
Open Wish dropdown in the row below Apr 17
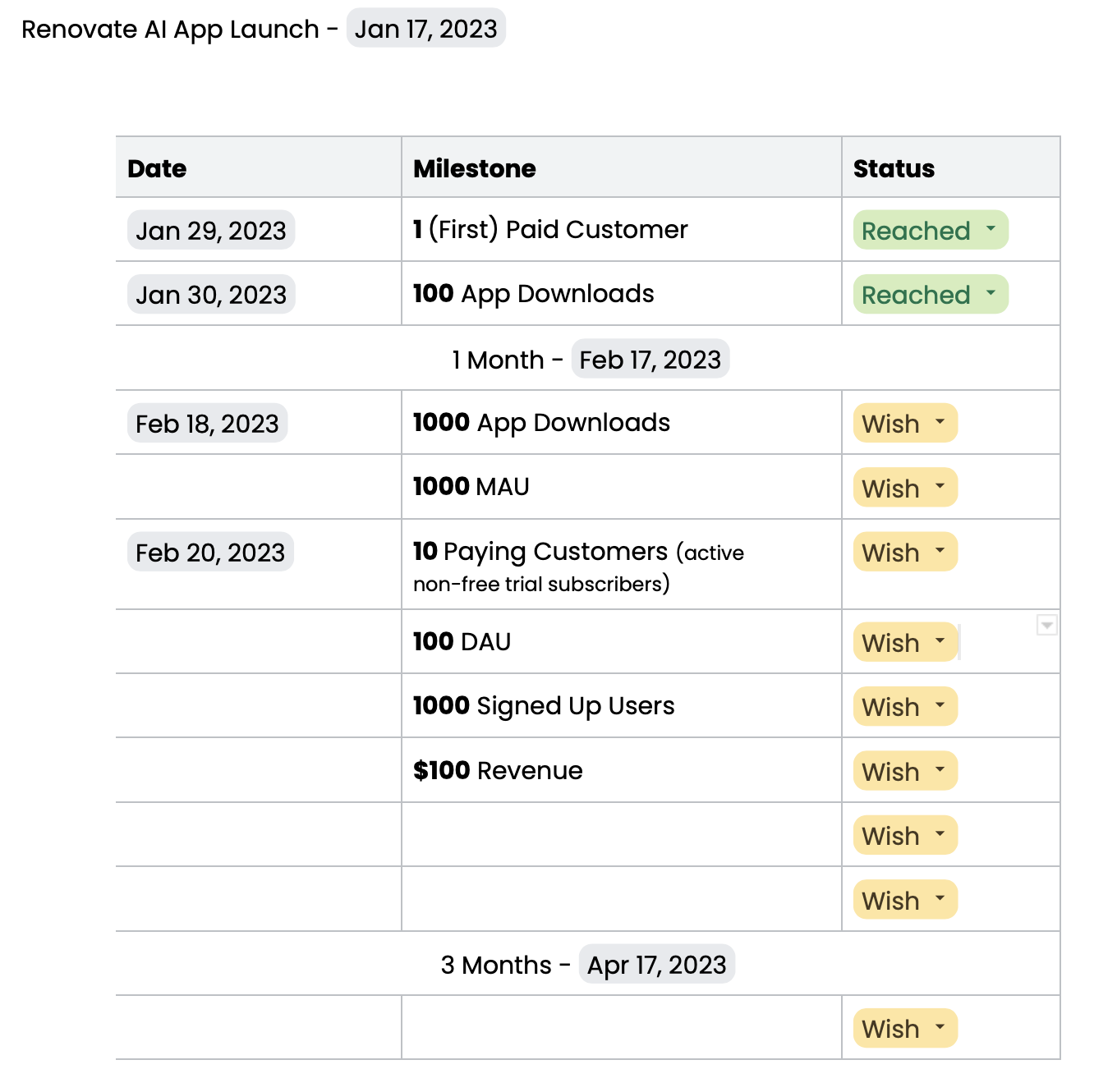coord(905,1029)
